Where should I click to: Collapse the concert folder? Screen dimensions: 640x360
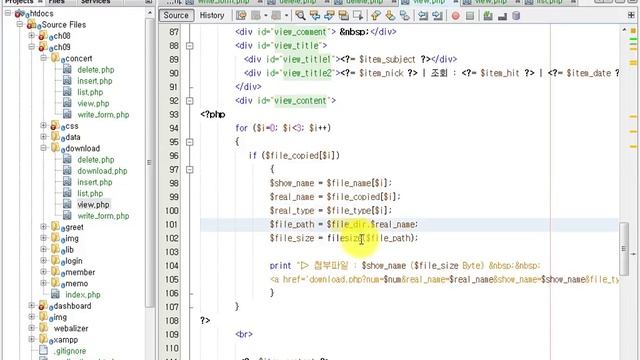click(43, 58)
